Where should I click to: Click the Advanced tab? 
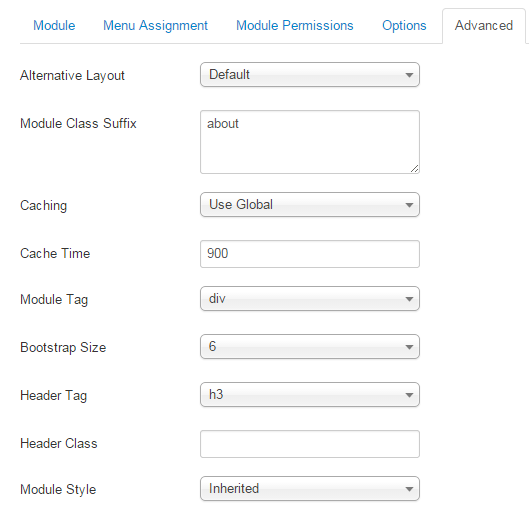(x=483, y=26)
